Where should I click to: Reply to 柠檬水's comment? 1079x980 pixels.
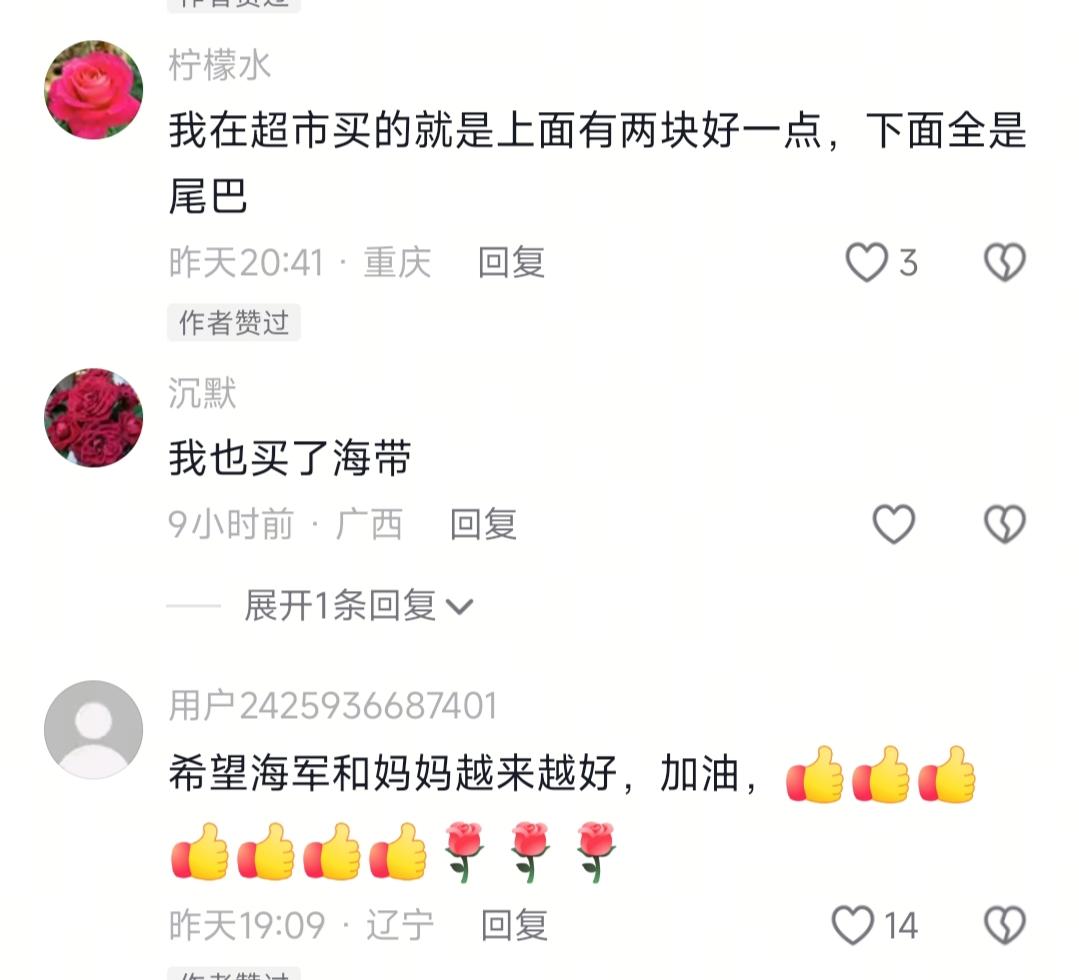click(511, 262)
